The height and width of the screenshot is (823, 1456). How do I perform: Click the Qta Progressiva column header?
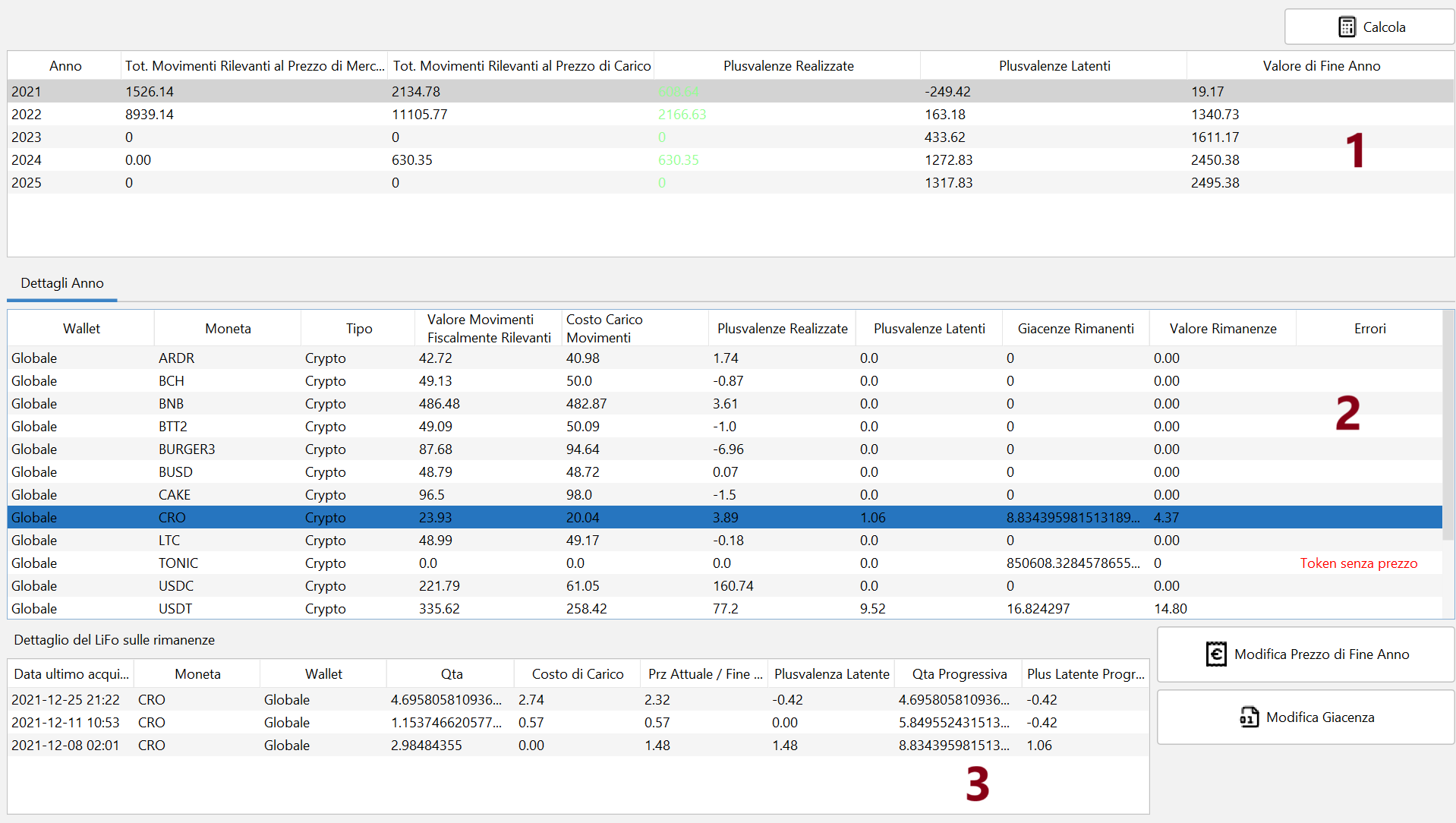tap(959, 674)
